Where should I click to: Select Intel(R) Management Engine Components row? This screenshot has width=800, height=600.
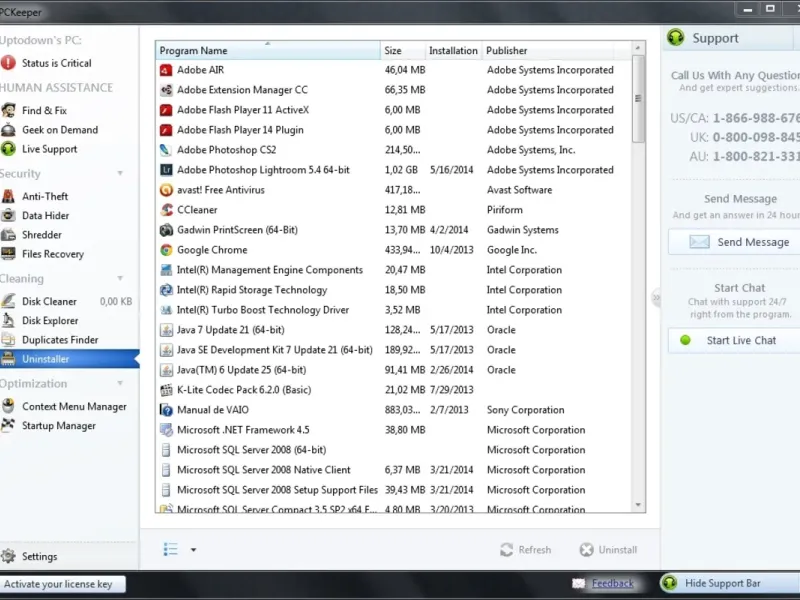click(393, 270)
